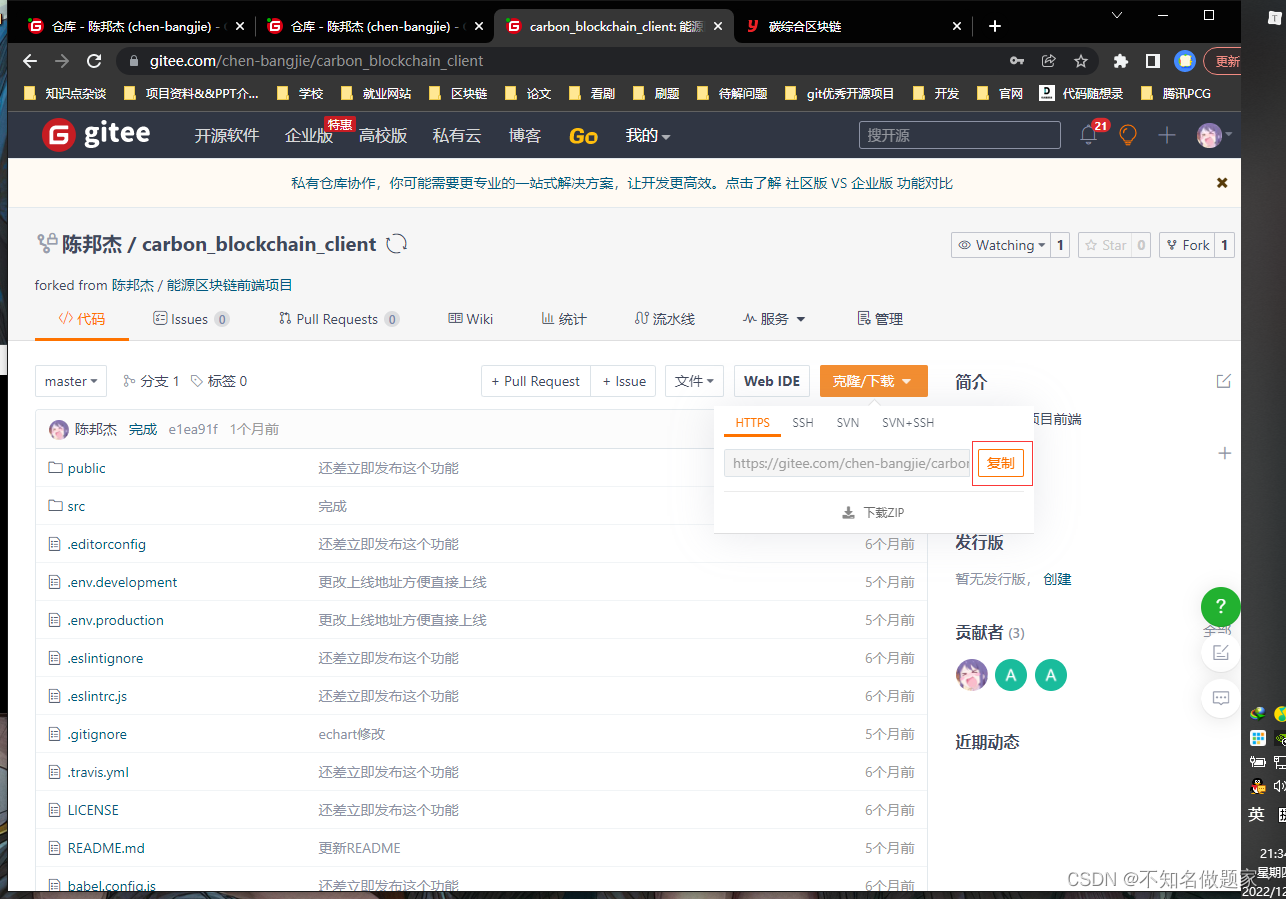The width and height of the screenshot is (1286, 899).
Task: Open the 管理 tab
Action: (x=880, y=319)
